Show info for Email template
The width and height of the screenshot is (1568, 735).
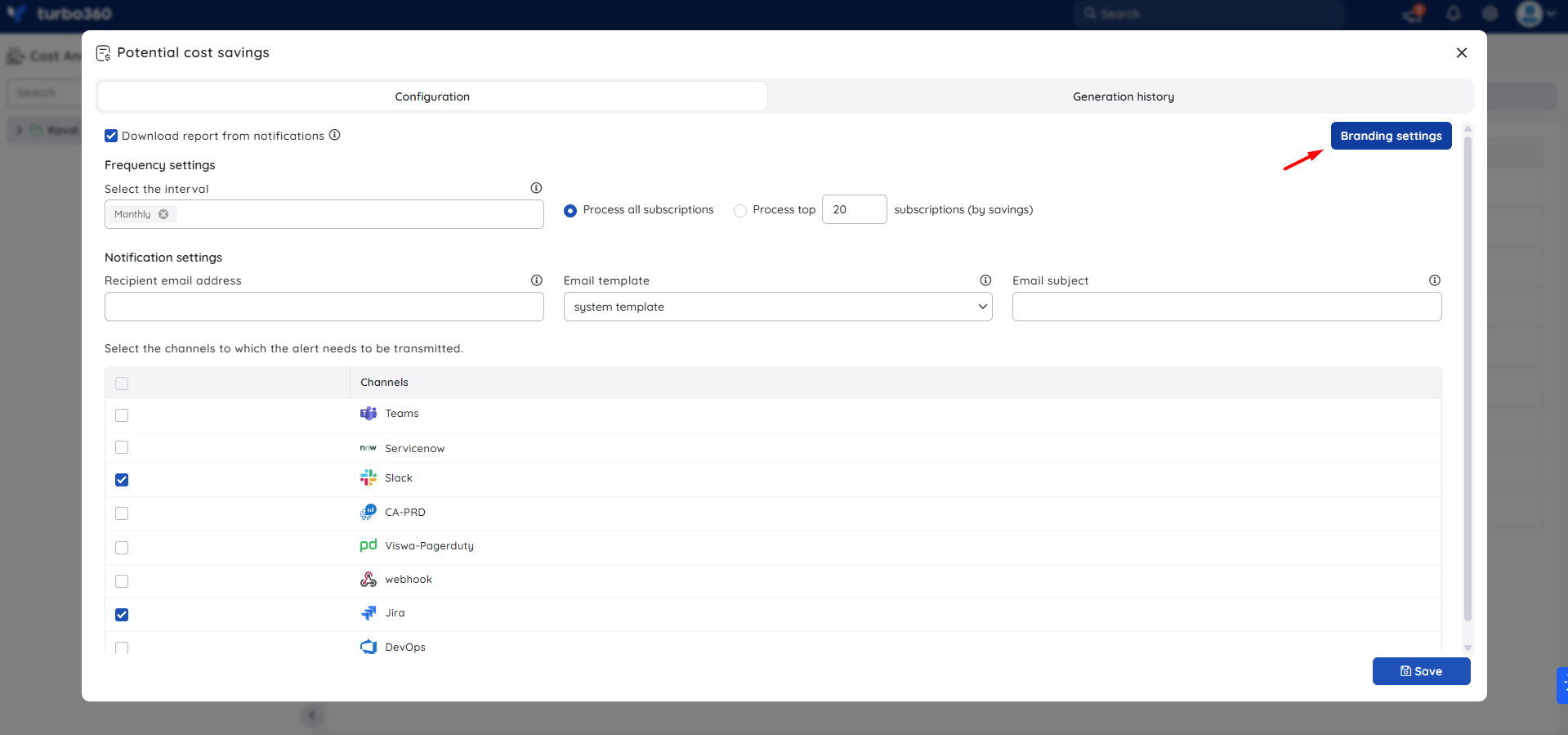(985, 280)
